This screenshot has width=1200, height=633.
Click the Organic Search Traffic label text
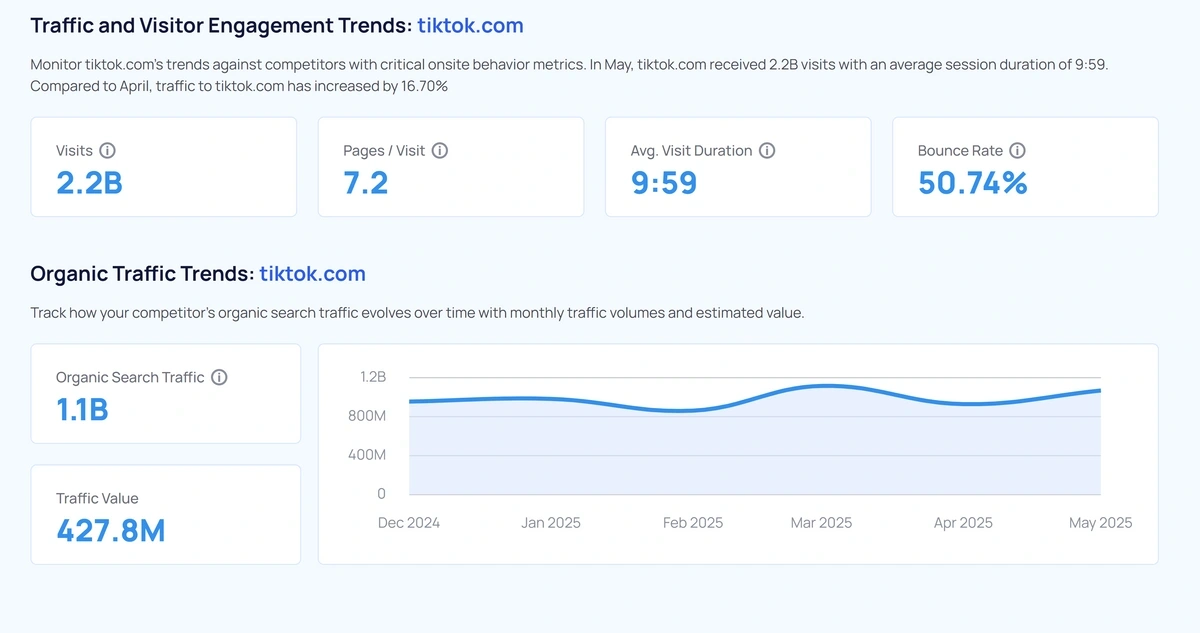(x=130, y=377)
